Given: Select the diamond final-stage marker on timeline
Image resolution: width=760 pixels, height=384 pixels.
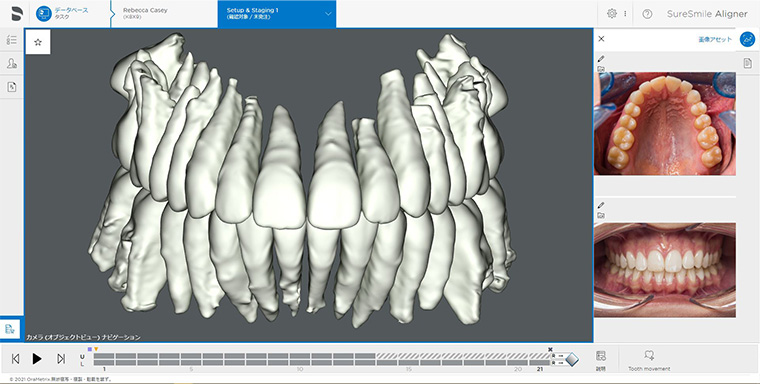Looking at the screenshot, I should pos(572,359).
